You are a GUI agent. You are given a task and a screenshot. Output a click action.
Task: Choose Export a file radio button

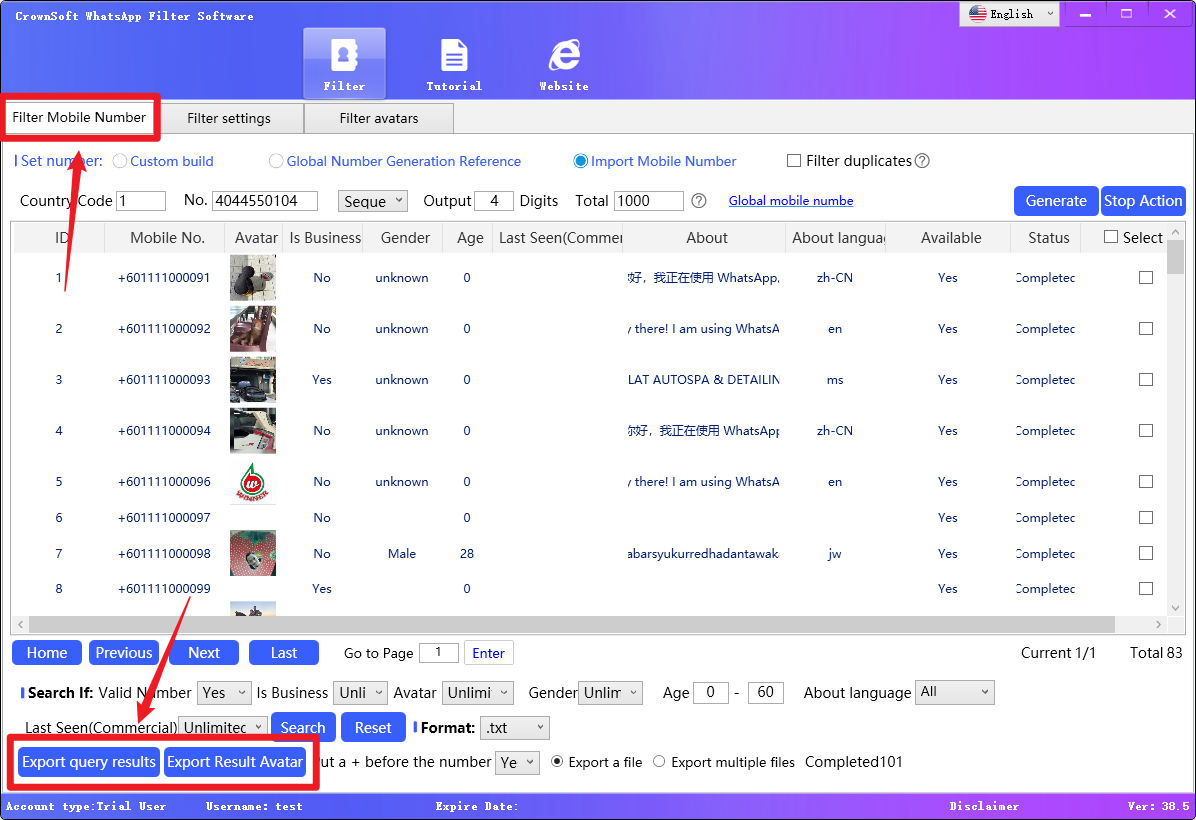[x=557, y=761]
